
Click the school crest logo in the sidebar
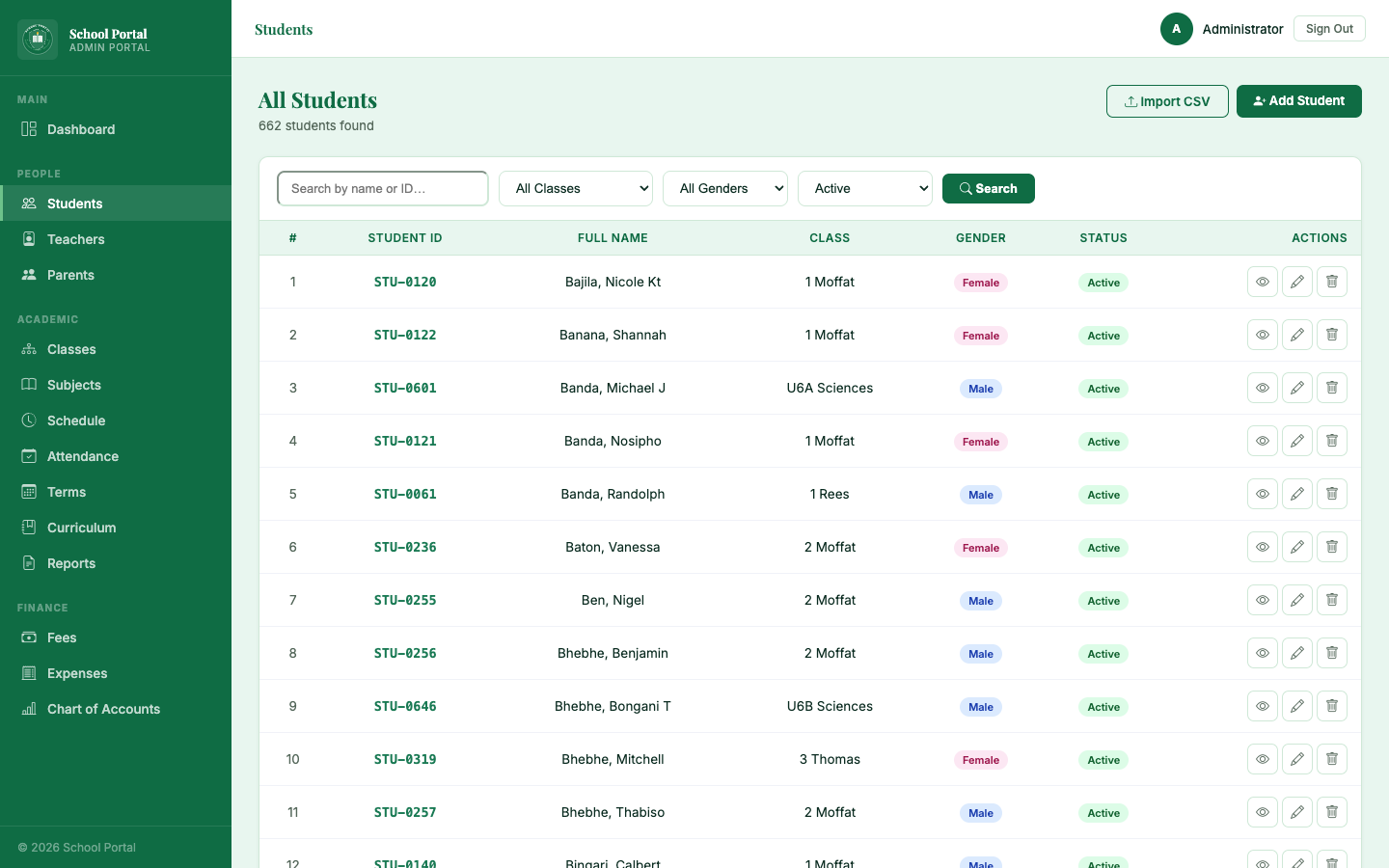point(38,40)
